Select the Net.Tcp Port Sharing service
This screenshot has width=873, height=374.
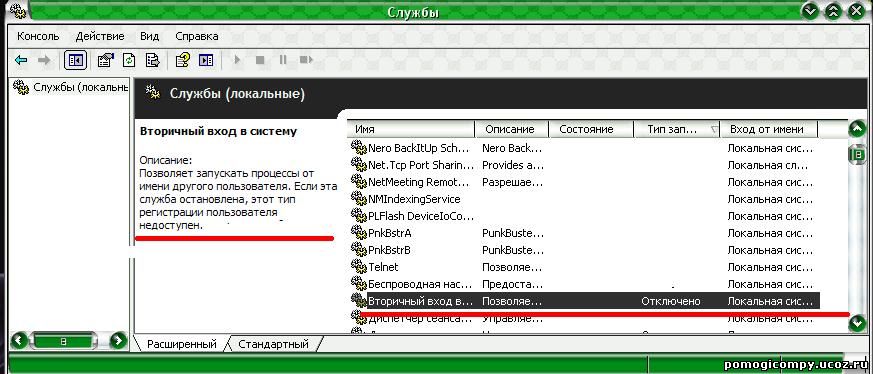pyautogui.click(x=585, y=165)
